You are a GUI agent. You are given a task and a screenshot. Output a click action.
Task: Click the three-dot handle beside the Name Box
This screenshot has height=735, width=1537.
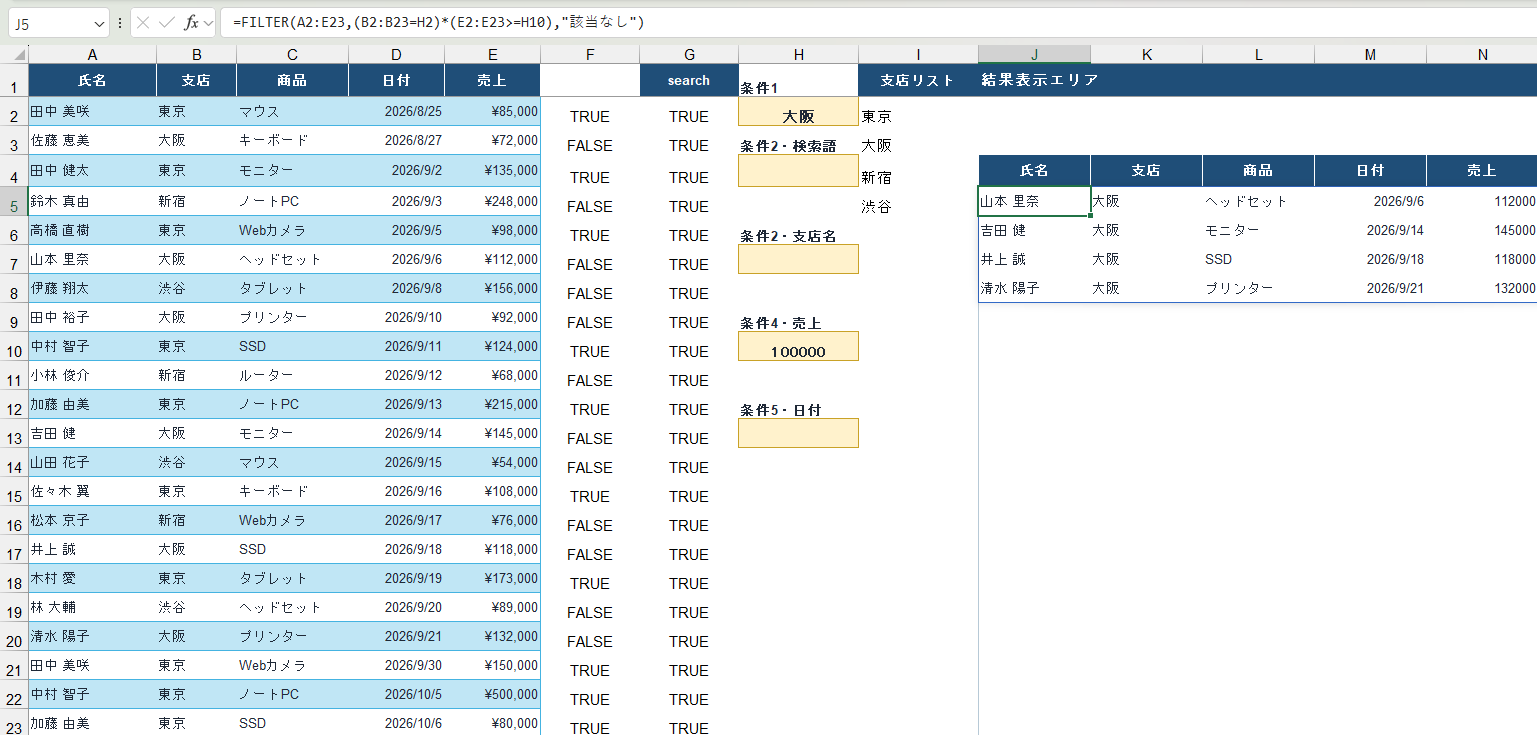pos(120,22)
